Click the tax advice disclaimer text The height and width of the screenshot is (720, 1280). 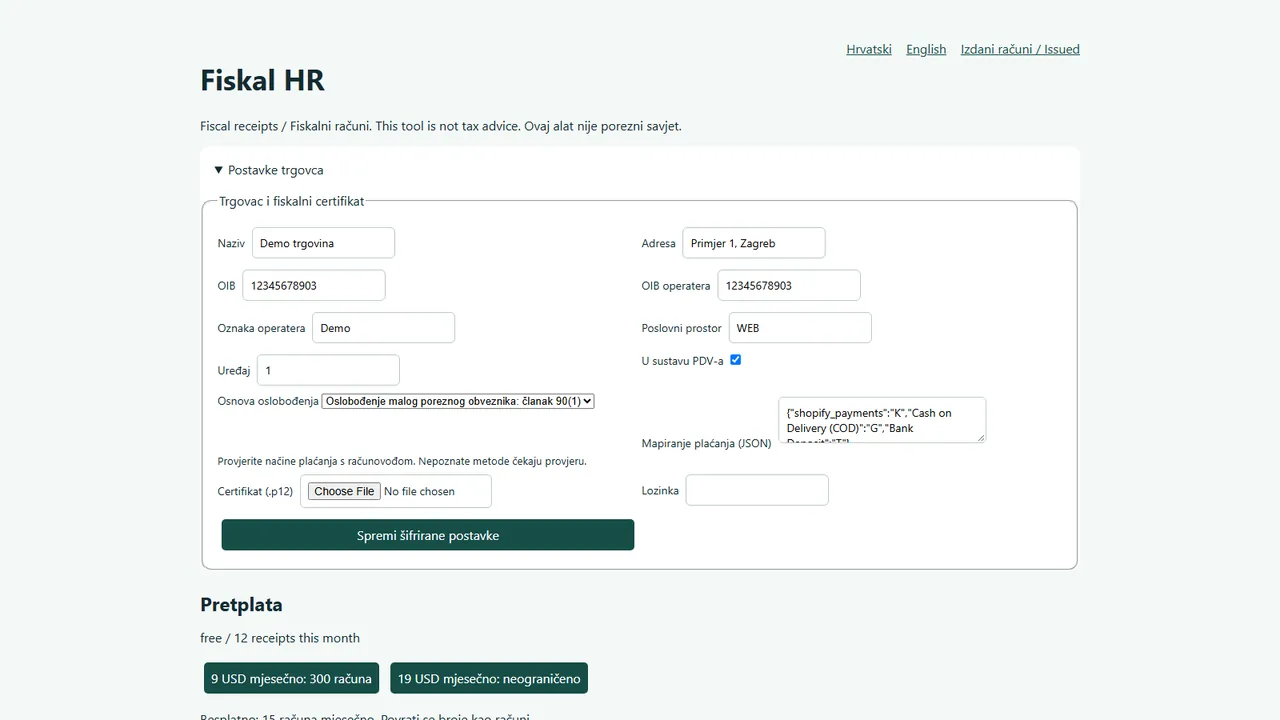pos(441,126)
